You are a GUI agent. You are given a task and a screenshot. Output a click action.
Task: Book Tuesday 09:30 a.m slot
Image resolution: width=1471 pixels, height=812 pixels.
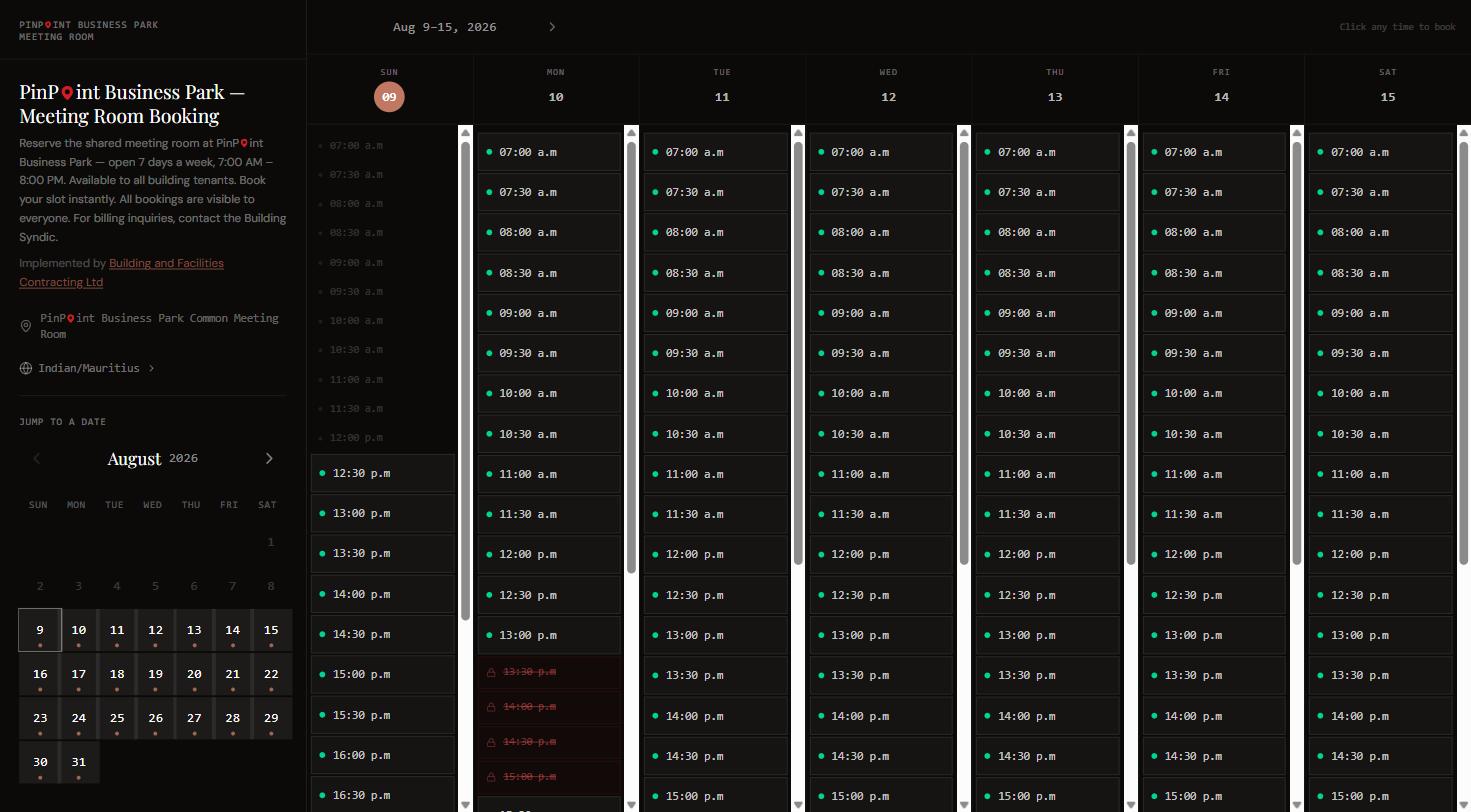point(716,353)
